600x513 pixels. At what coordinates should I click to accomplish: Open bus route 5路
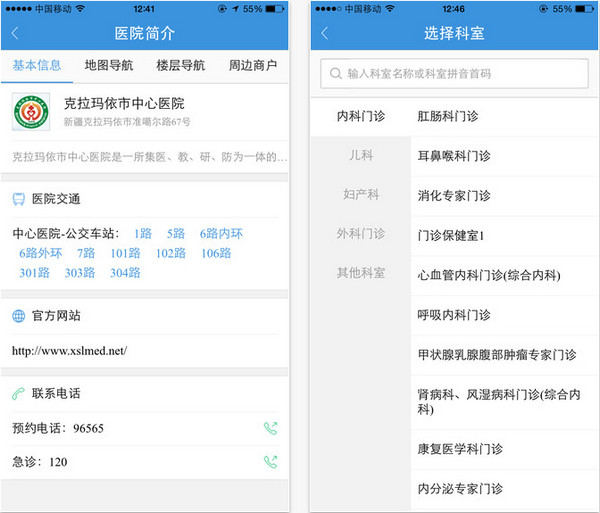pyautogui.click(x=176, y=233)
